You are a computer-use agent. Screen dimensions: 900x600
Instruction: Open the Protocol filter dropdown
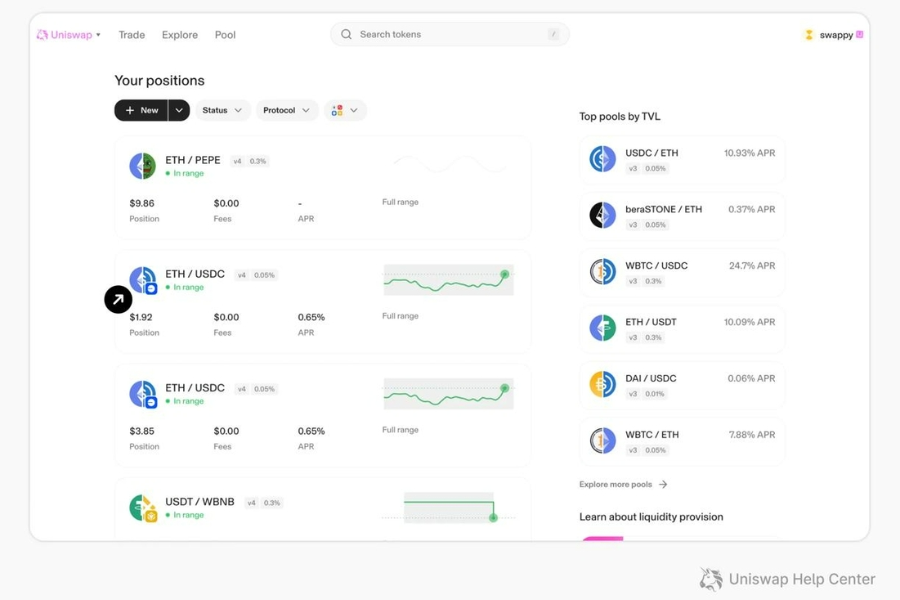[x=286, y=110]
